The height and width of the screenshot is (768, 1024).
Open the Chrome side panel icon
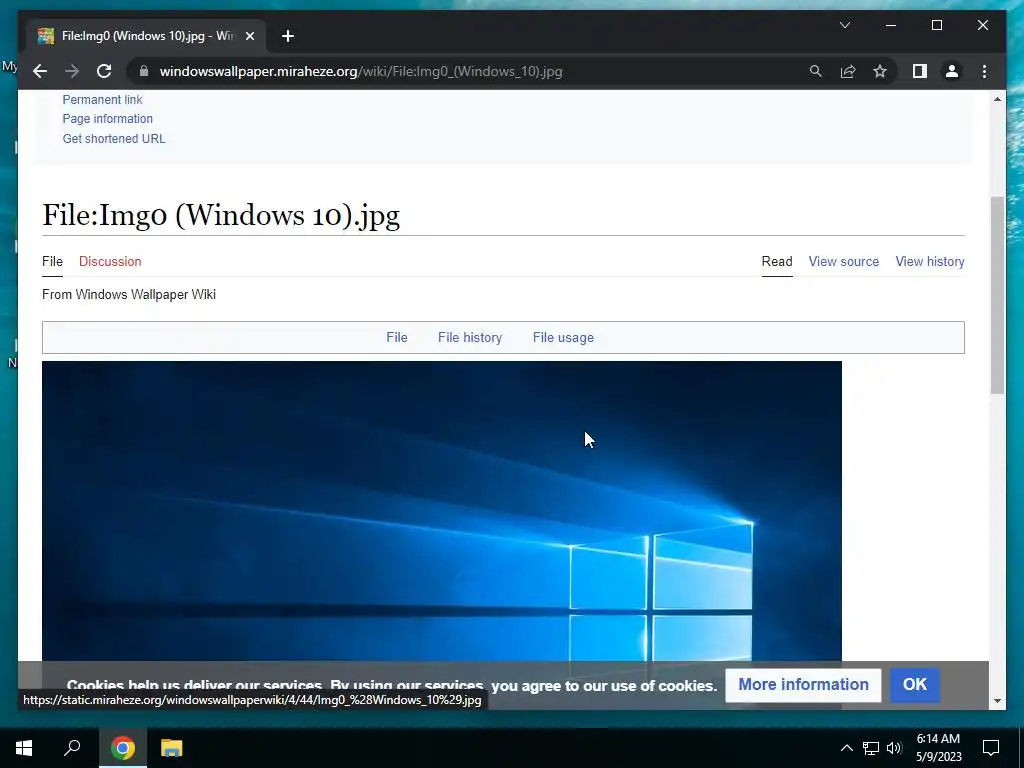(920, 71)
